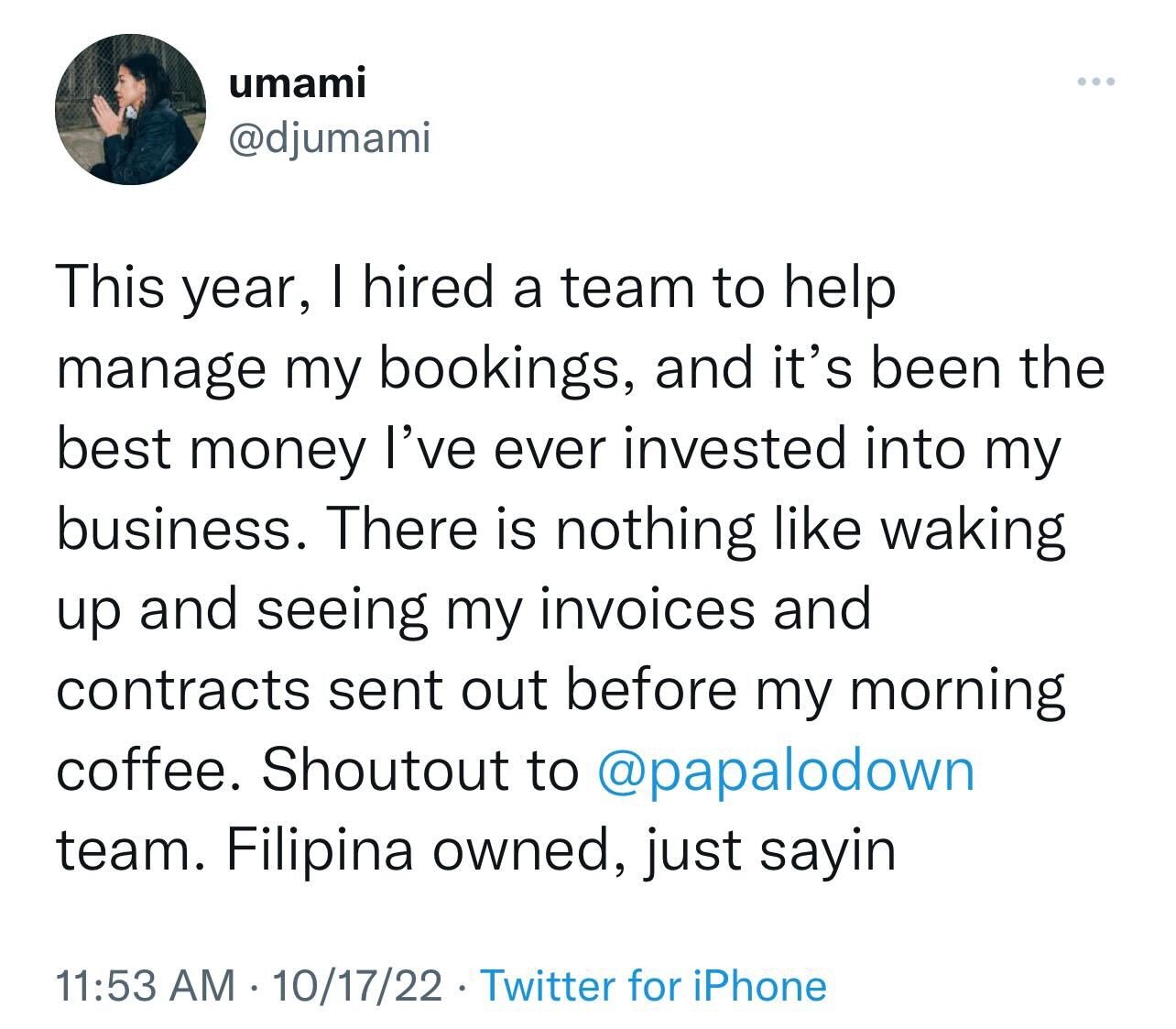Click the display name umami
Viewport: 1176px width, 1029px height.
coord(297,83)
